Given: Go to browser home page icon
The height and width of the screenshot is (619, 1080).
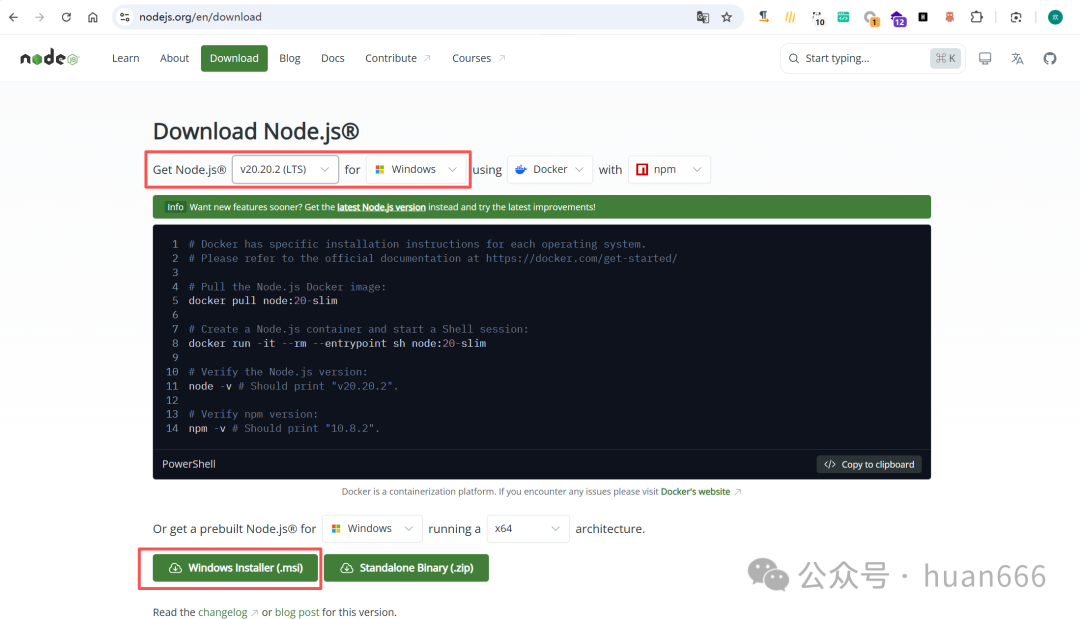Looking at the screenshot, I should (x=93, y=17).
